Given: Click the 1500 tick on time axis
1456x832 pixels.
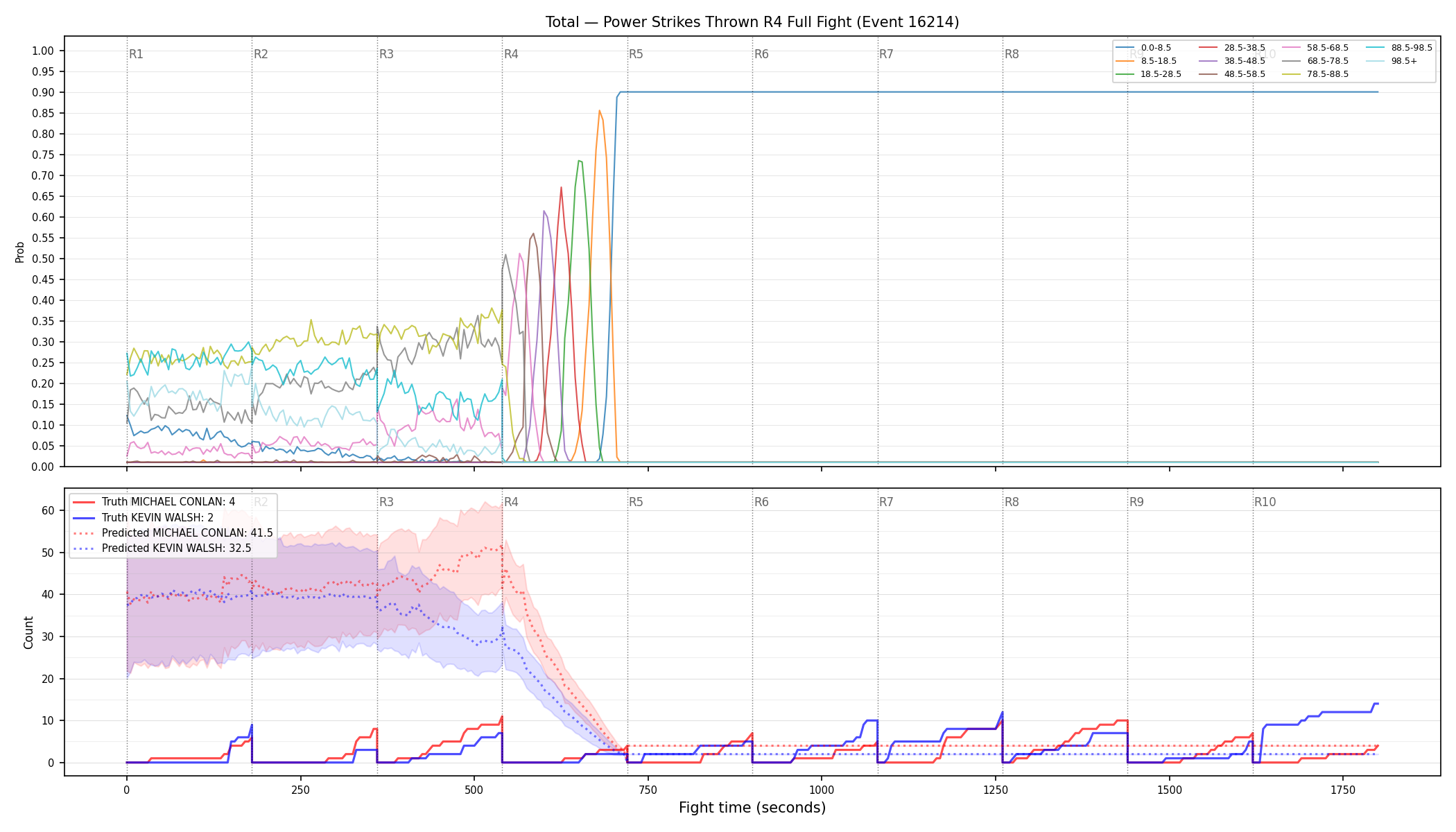Looking at the screenshot, I should tap(1170, 790).
